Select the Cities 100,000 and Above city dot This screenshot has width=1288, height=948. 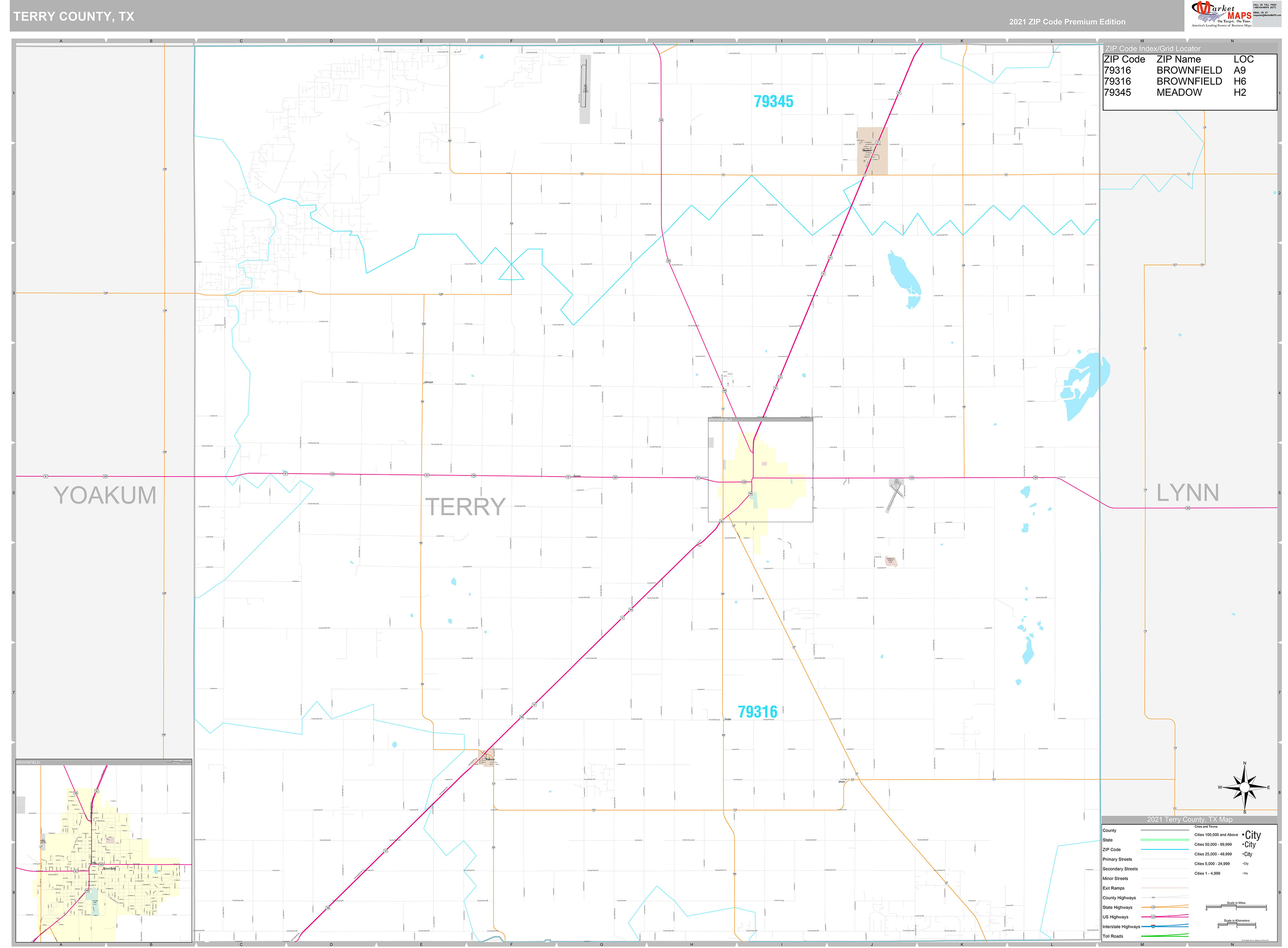point(1243,836)
